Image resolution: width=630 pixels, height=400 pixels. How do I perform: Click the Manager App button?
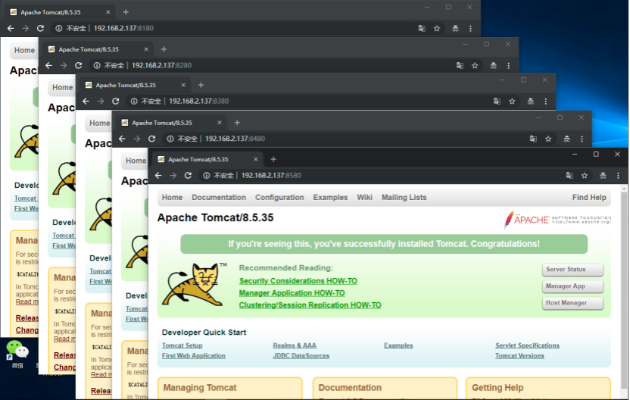[573, 286]
